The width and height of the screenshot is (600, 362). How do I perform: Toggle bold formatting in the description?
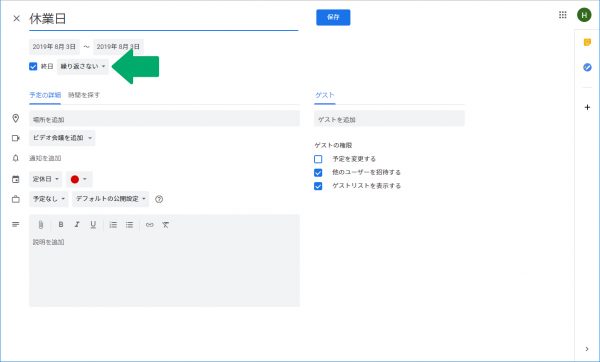pos(61,225)
